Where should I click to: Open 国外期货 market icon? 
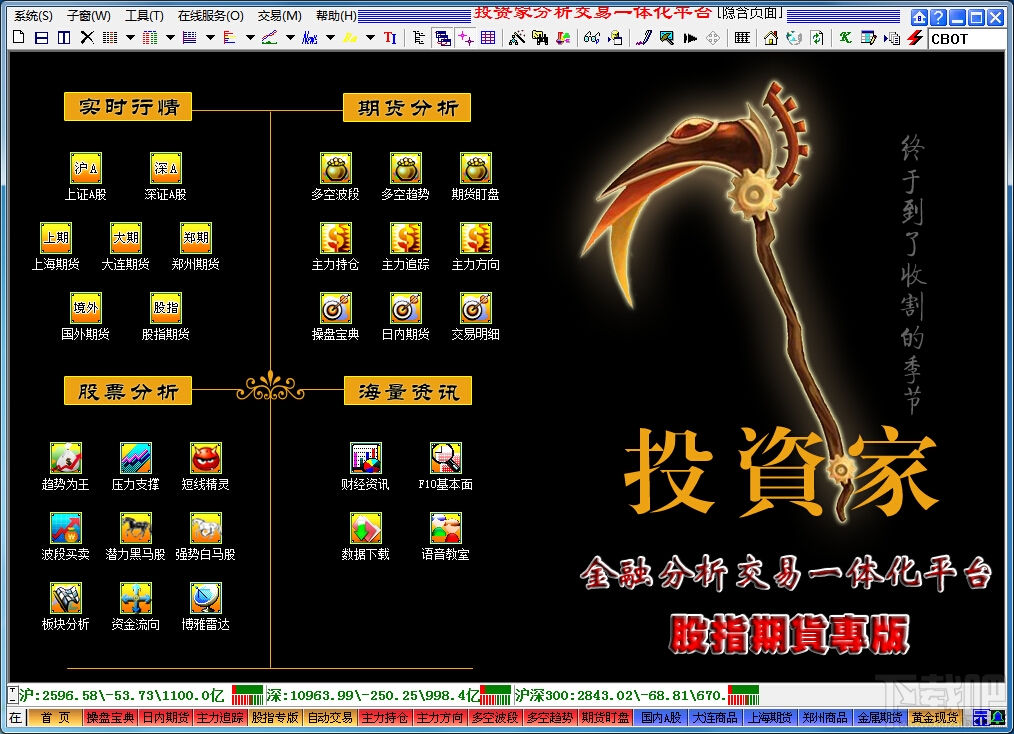pyautogui.click(x=85, y=308)
